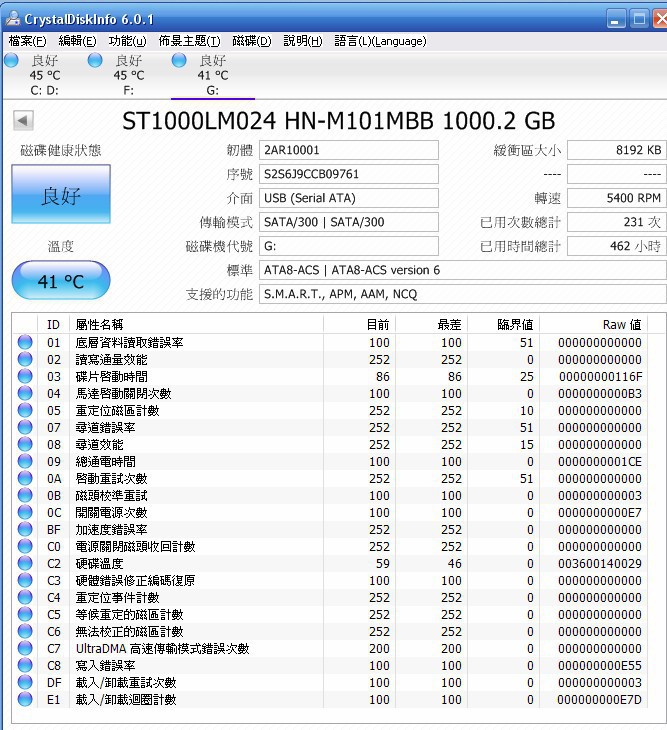Select the 碟片啟動時間 attribute row
667x730 pixels.
(330, 376)
